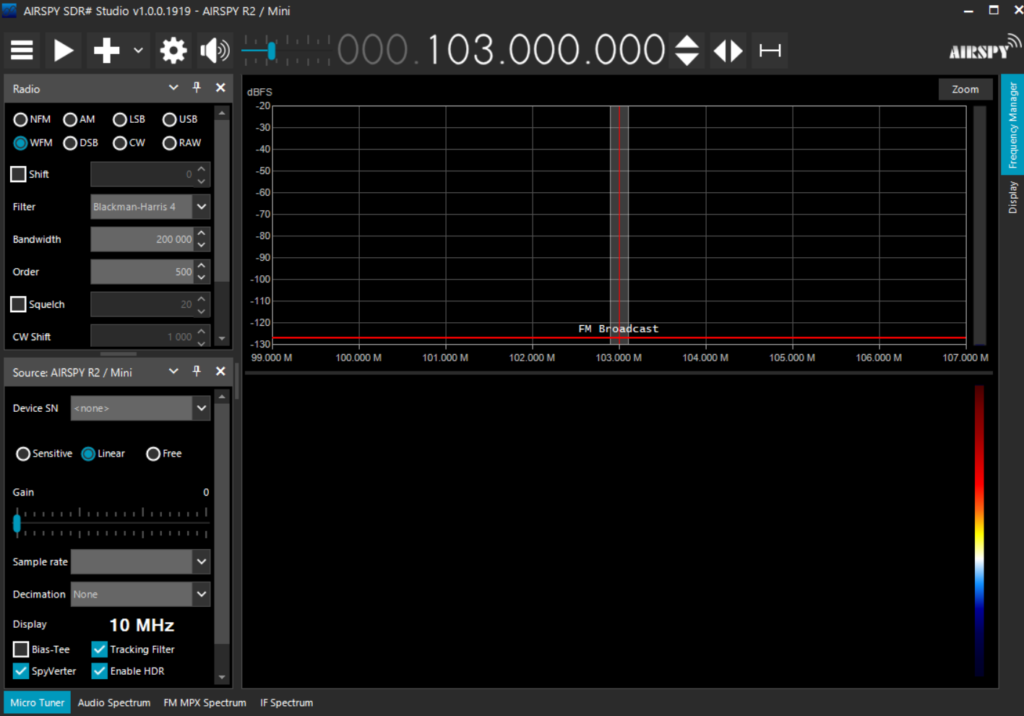Open the settings gear icon
1024x716 pixels.
click(x=172, y=49)
